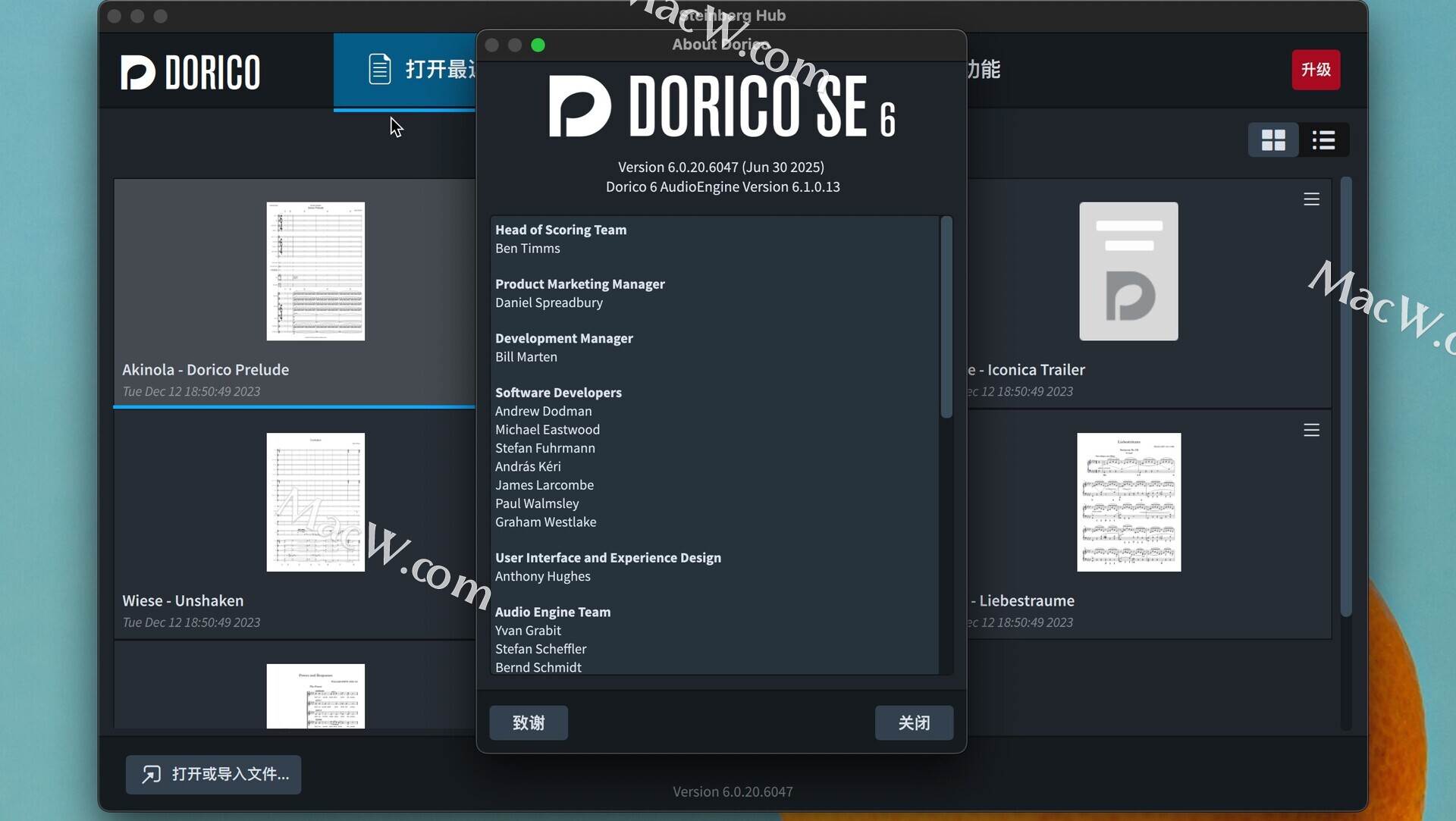The image size is (1456, 821).
Task: Click the name Stefan Fuhrmann
Action: (545, 448)
